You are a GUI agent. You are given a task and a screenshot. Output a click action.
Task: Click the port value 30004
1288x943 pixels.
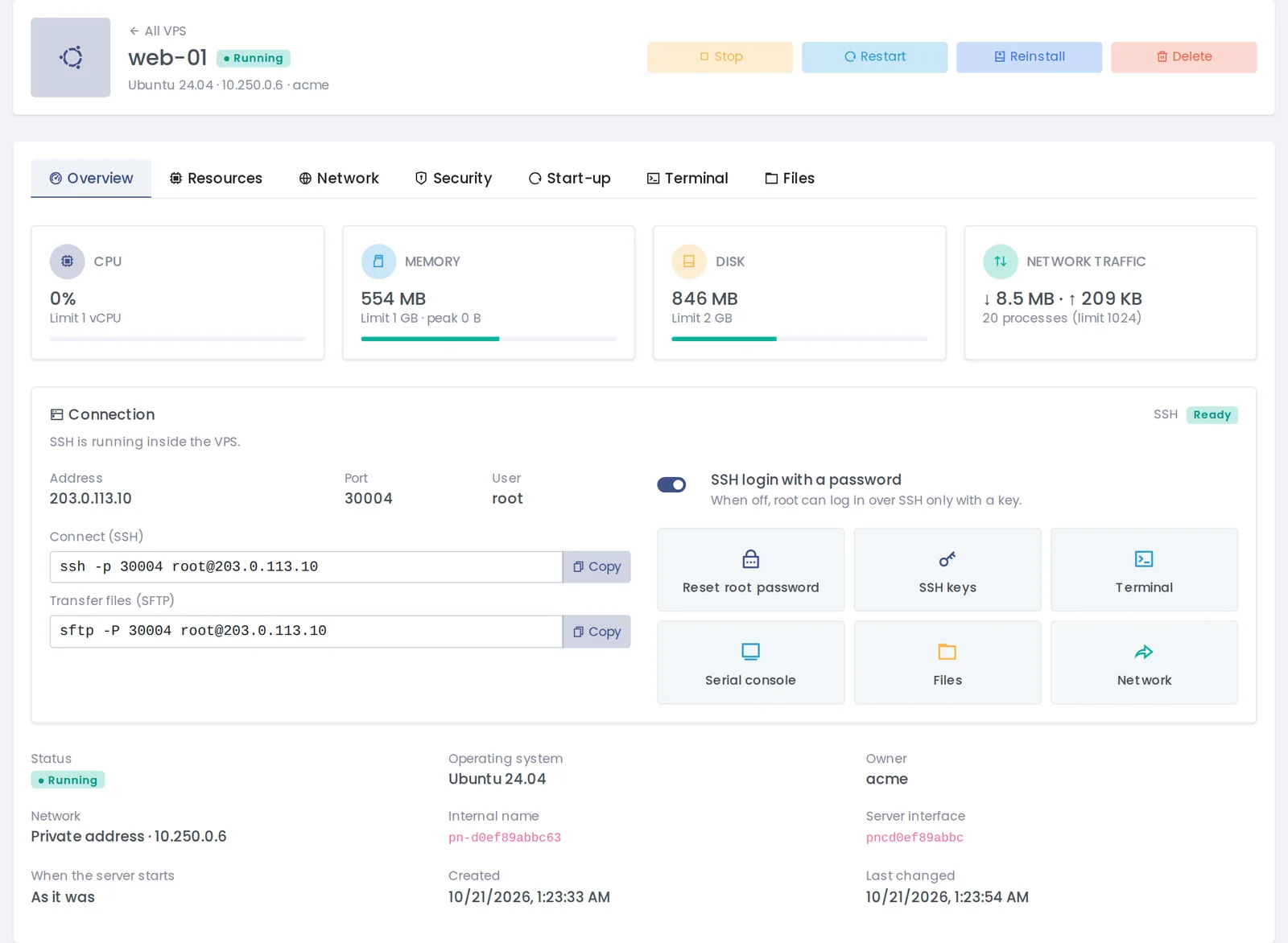coord(369,498)
